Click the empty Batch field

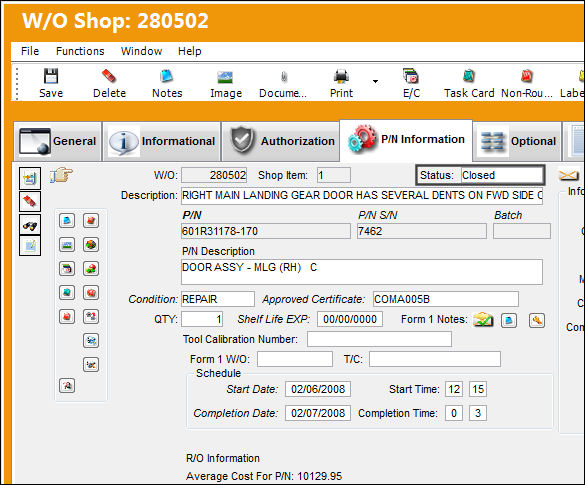(522, 231)
